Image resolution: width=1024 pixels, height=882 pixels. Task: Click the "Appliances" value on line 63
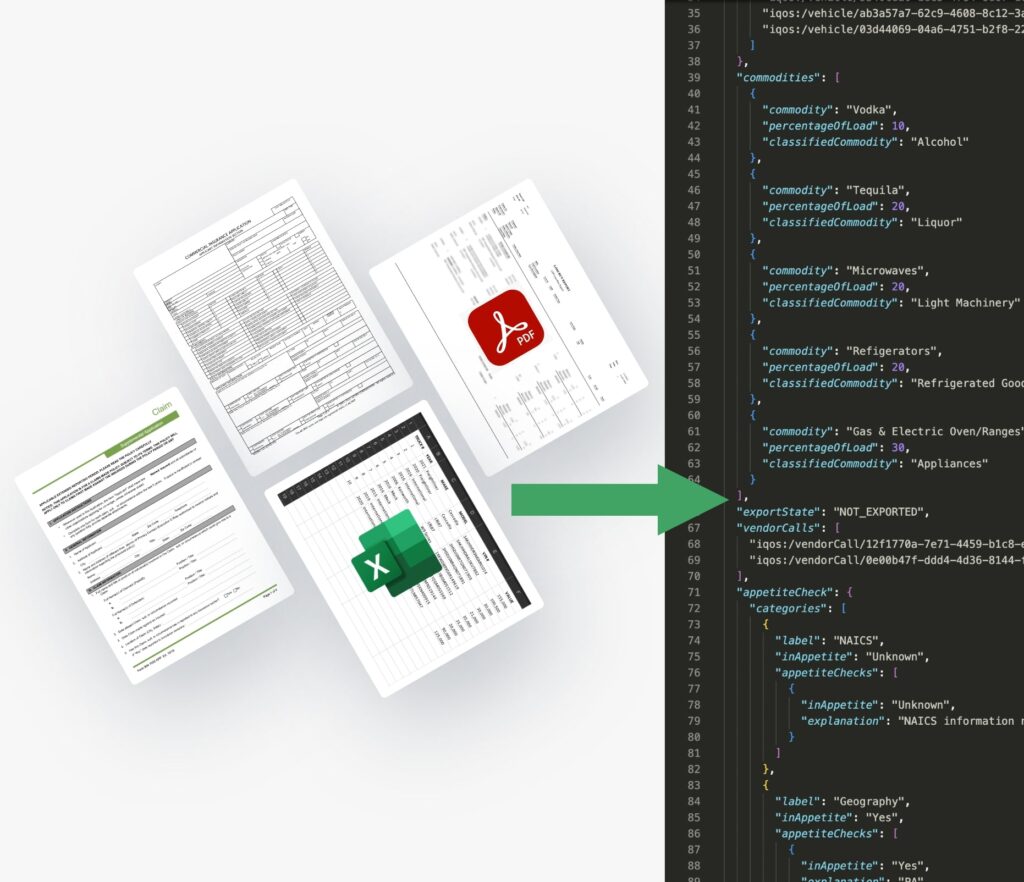click(x=949, y=463)
